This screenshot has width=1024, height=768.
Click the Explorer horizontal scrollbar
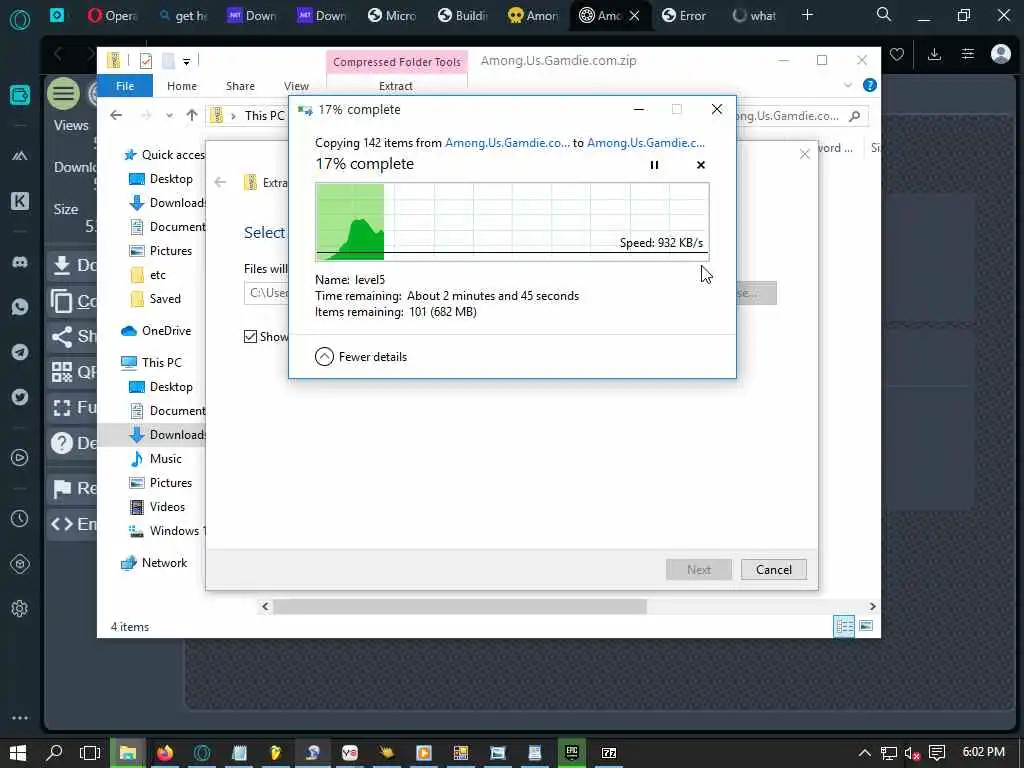coord(460,607)
